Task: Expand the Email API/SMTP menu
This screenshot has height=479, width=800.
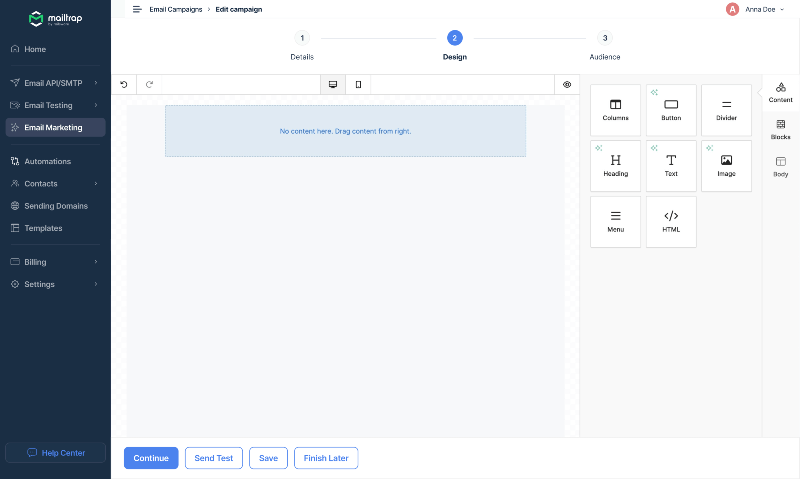Action: [55, 83]
